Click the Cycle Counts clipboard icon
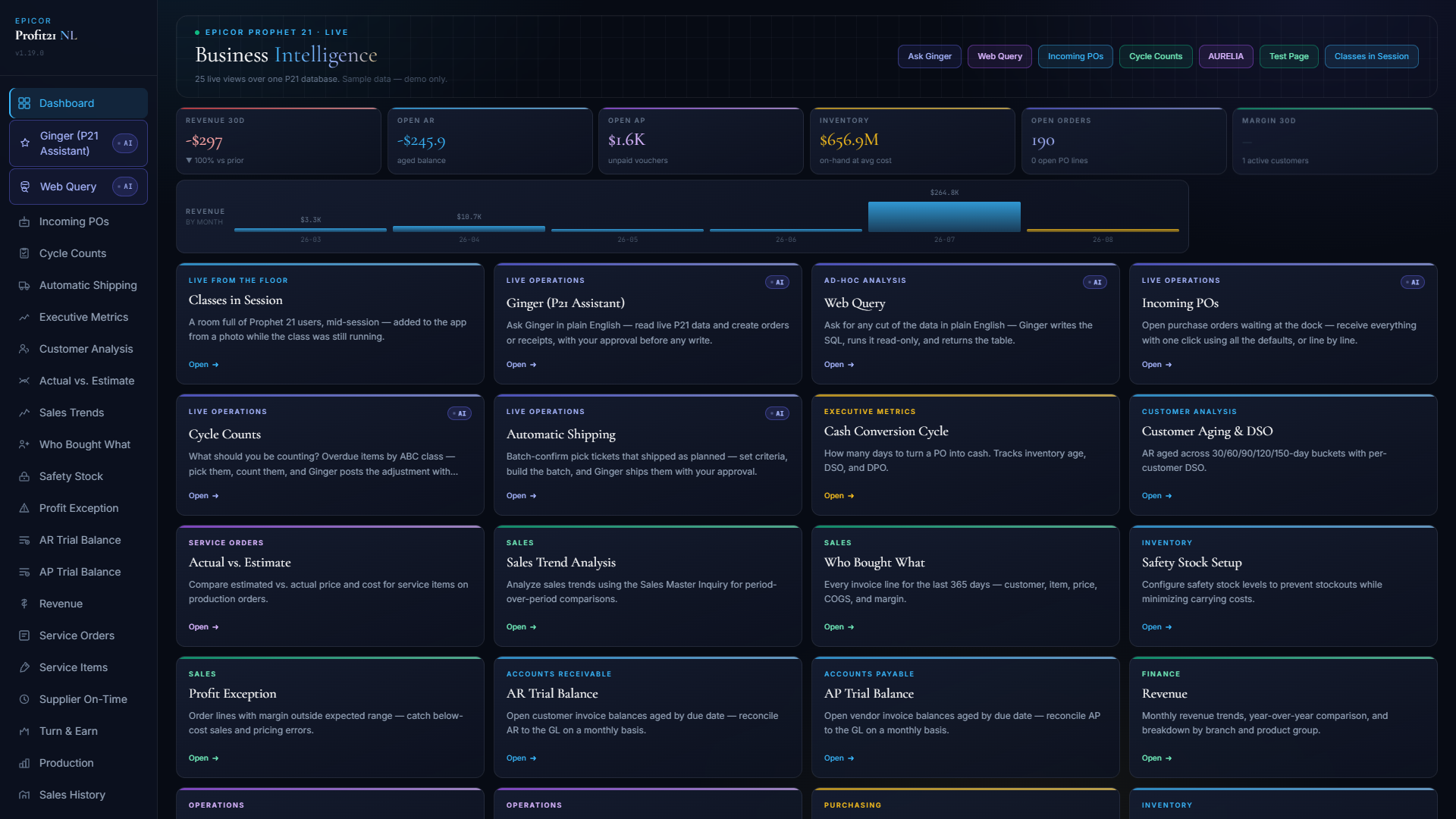 coord(24,253)
